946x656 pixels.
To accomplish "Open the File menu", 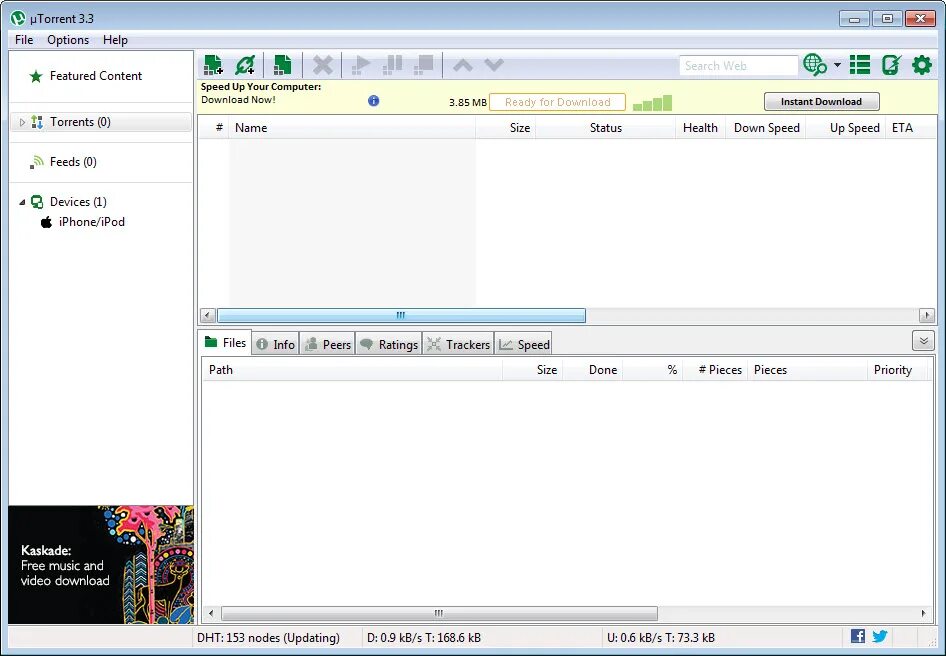I will click(x=24, y=40).
